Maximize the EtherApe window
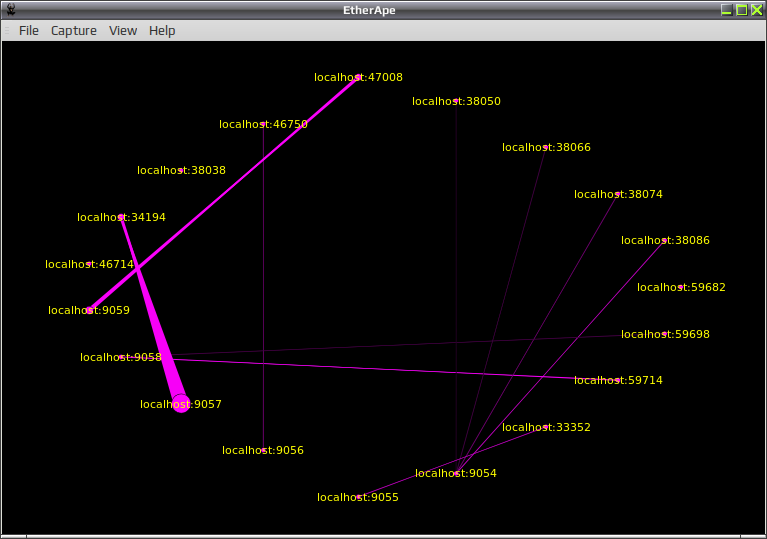 coord(742,10)
